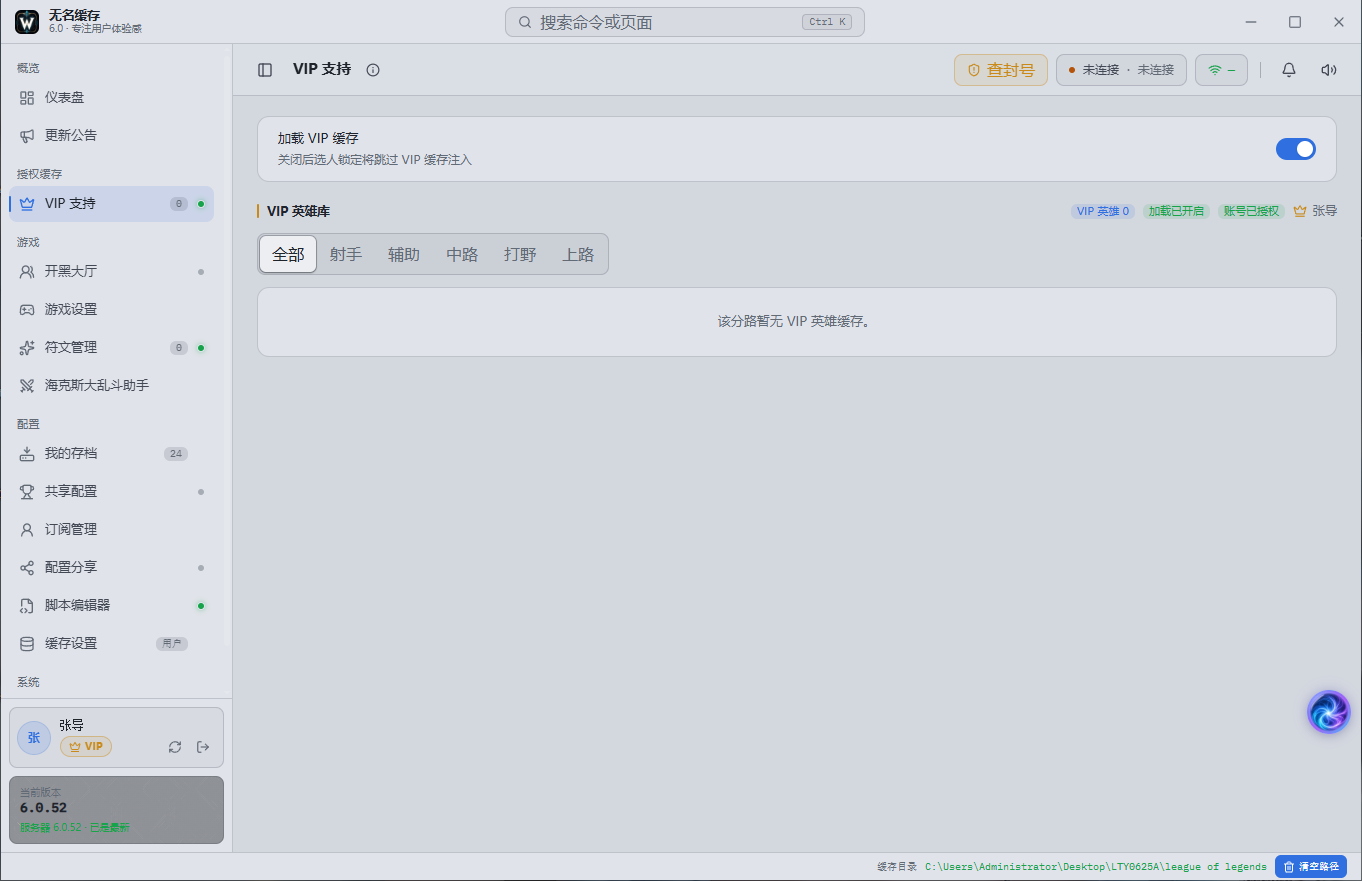The image size is (1362, 881).
Task: Select the 全部 tab
Action: click(288, 255)
